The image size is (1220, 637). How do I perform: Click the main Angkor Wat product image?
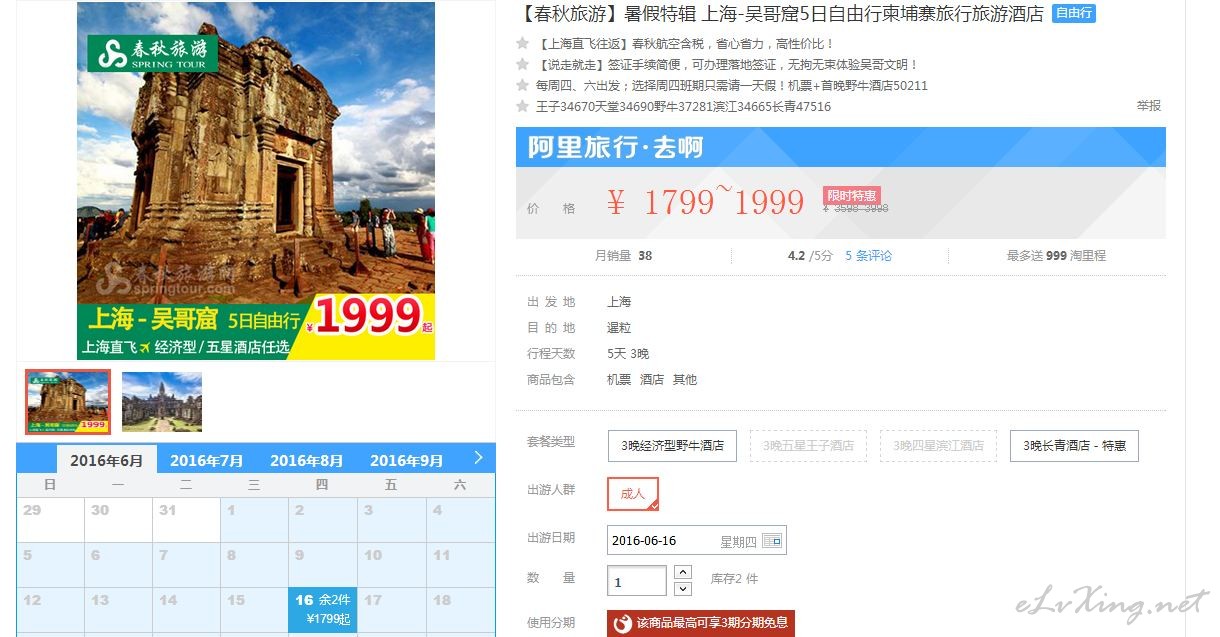(256, 181)
